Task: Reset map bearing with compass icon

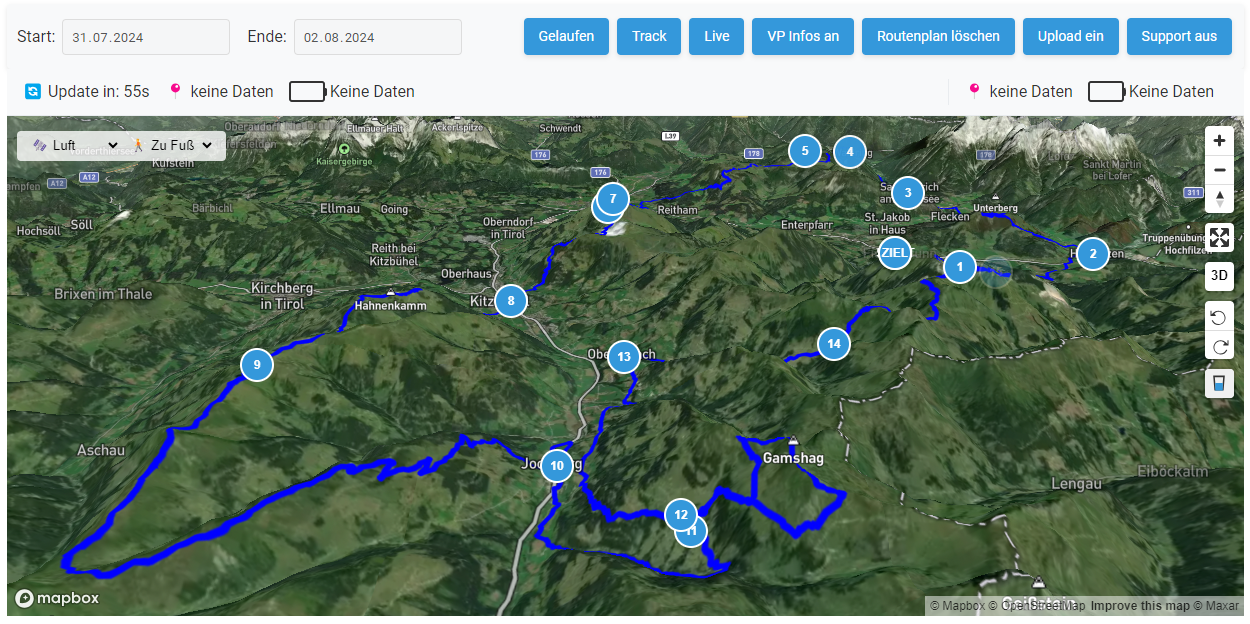Action: pyautogui.click(x=1219, y=198)
